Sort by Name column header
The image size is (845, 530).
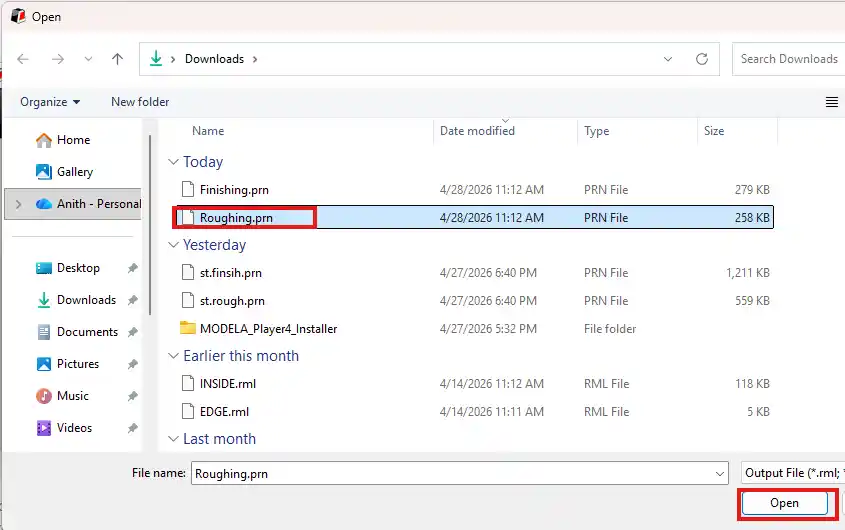[208, 131]
